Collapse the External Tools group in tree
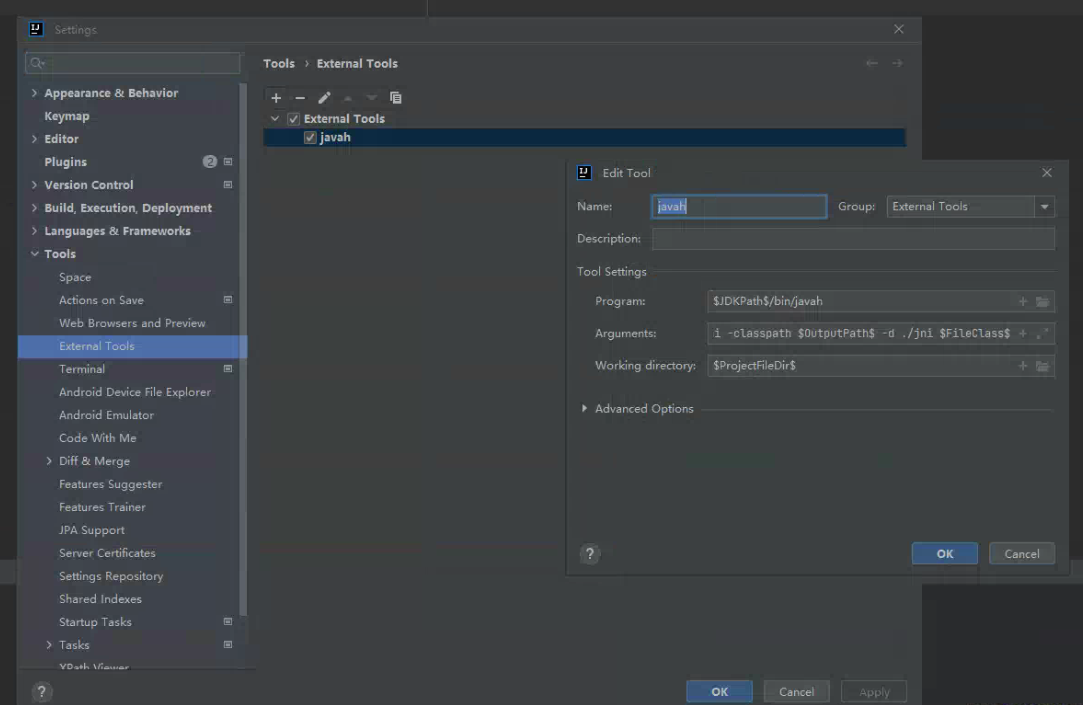Screen dimensions: 1083x705 275,119
